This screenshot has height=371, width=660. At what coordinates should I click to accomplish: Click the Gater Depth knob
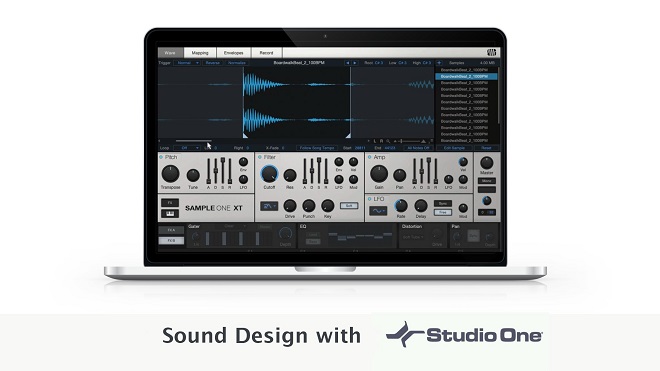click(x=285, y=233)
